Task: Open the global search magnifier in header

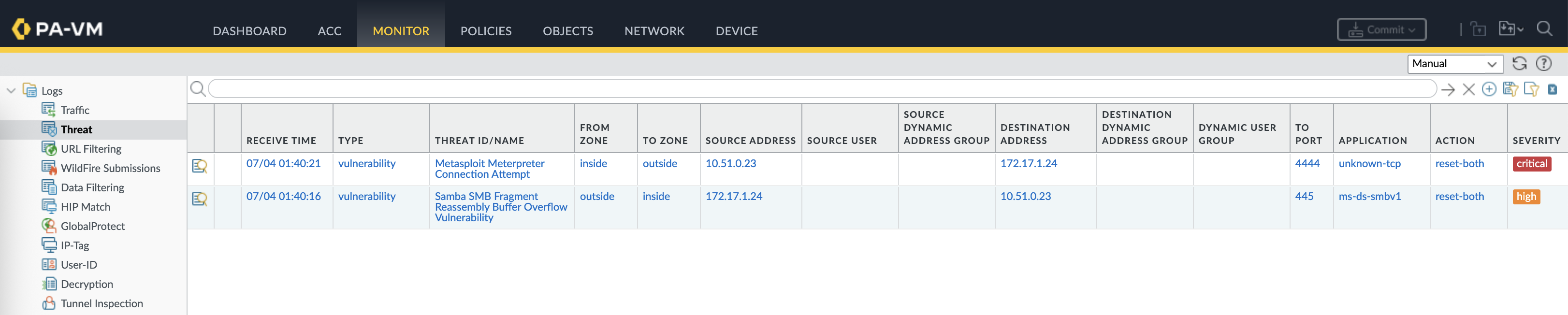Action: [1544, 29]
